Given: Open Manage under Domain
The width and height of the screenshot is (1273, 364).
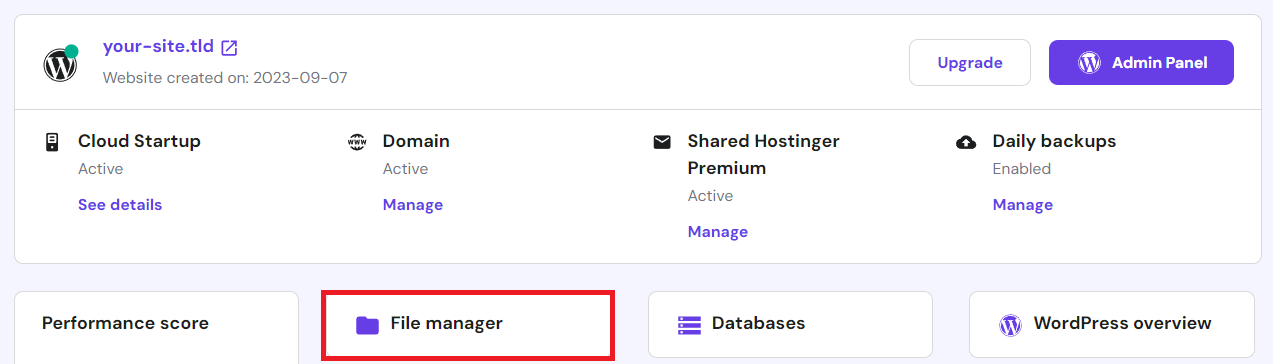Looking at the screenshot, I should (x=413, y=204).
